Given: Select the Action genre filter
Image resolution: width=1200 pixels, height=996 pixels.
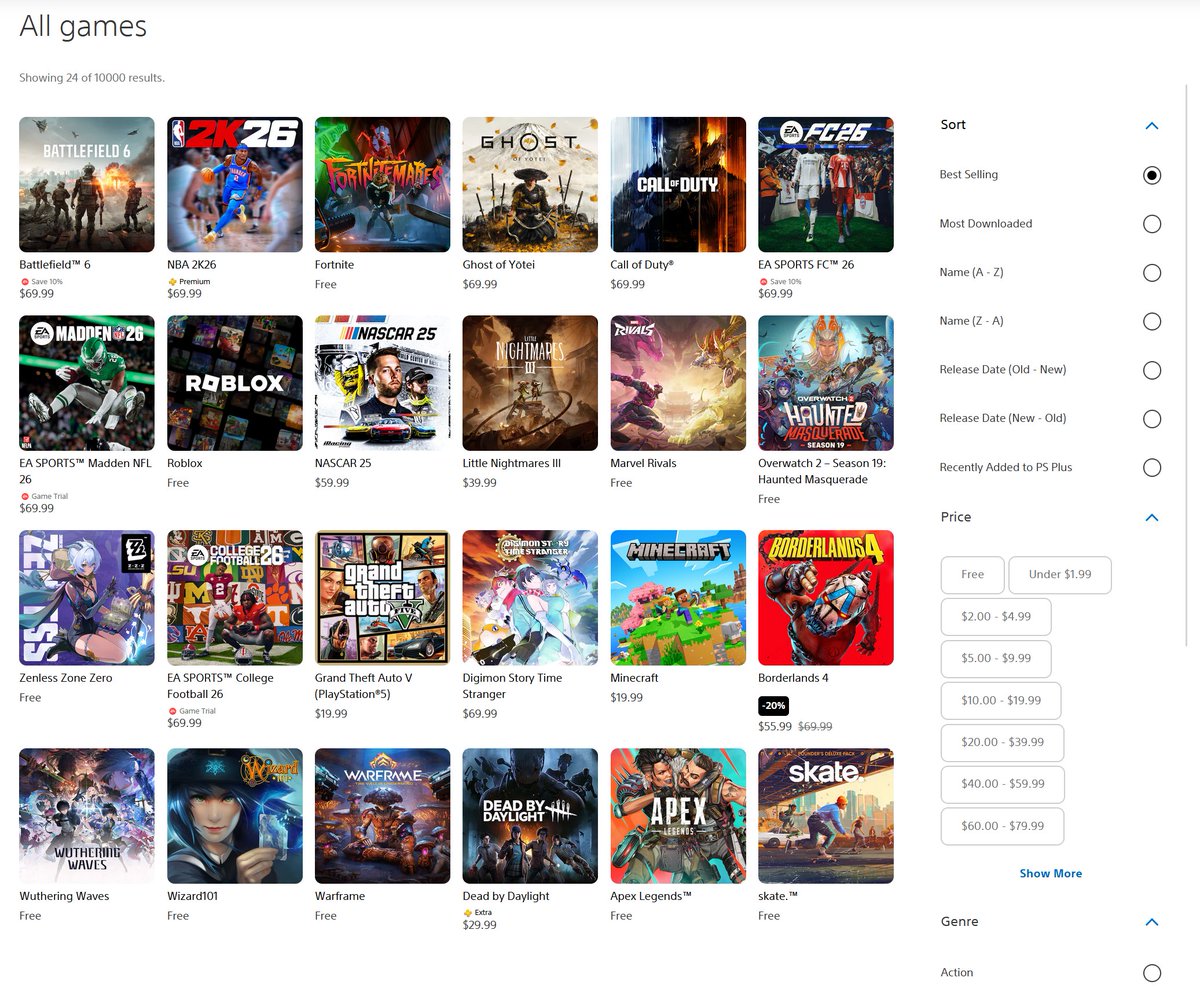Looking at the screenshot, I should 1152,973.
